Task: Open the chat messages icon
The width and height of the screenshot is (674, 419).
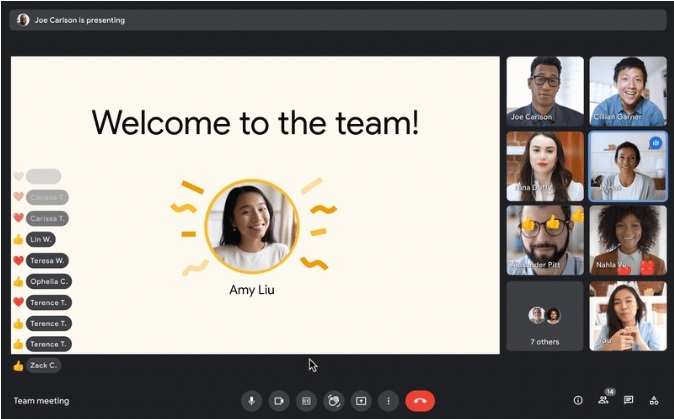Action: point(628,401)
